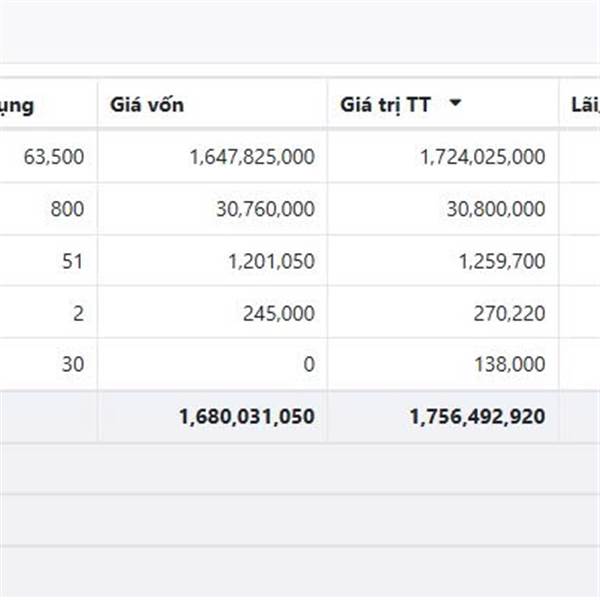Select the 138,000 market value cell
This screenshot has width=600, height=600.
[443, 364]
